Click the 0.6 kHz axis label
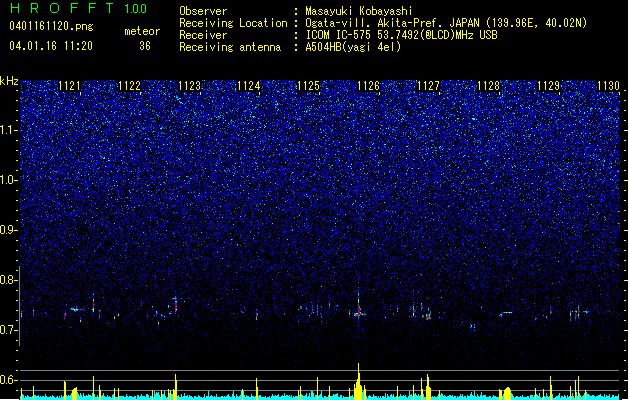 tap(8, 380)
